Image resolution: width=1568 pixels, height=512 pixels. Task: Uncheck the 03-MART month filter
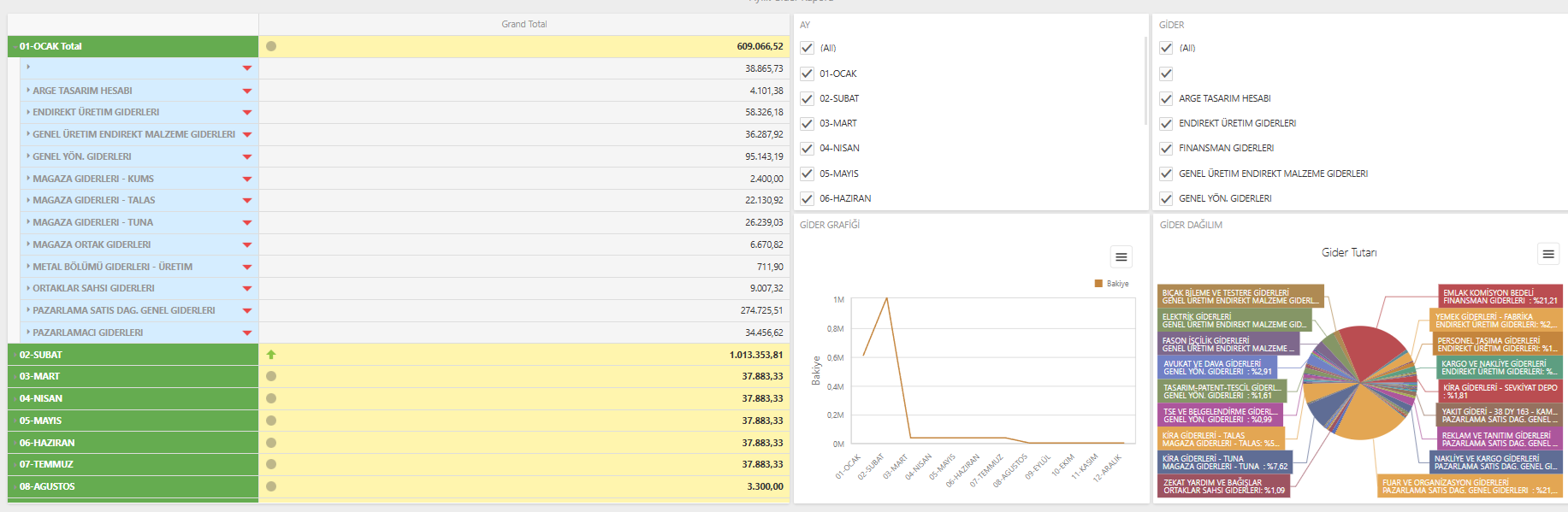[x=807, y=123]
